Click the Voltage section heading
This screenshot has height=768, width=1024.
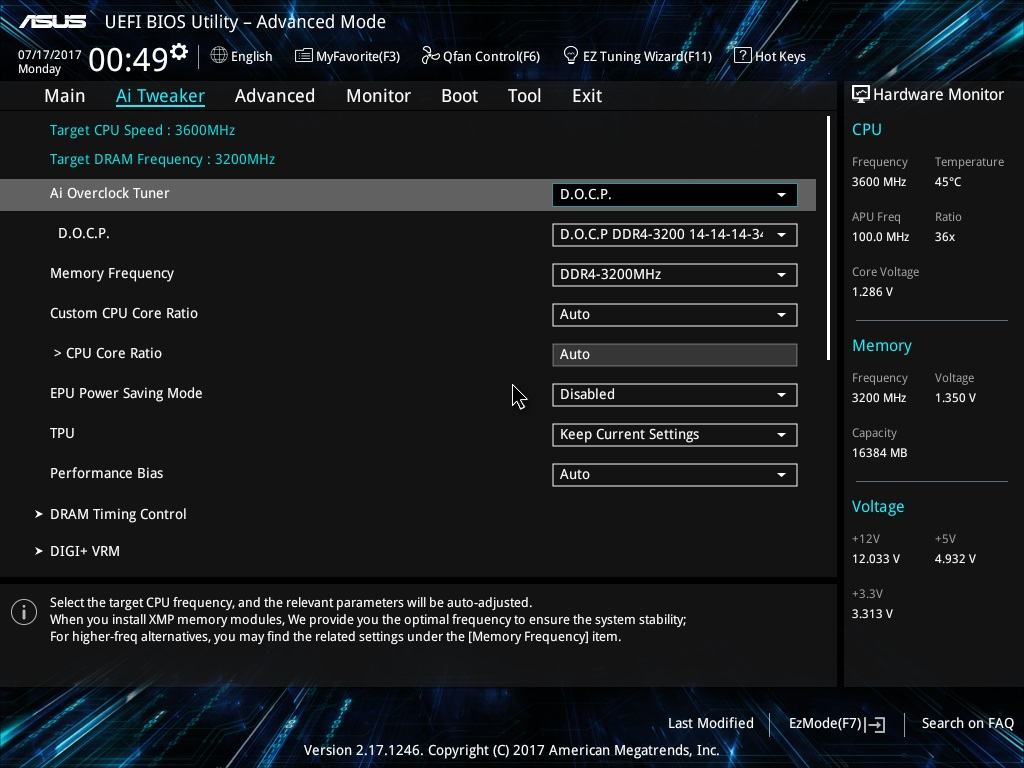(x=878, y=507)
